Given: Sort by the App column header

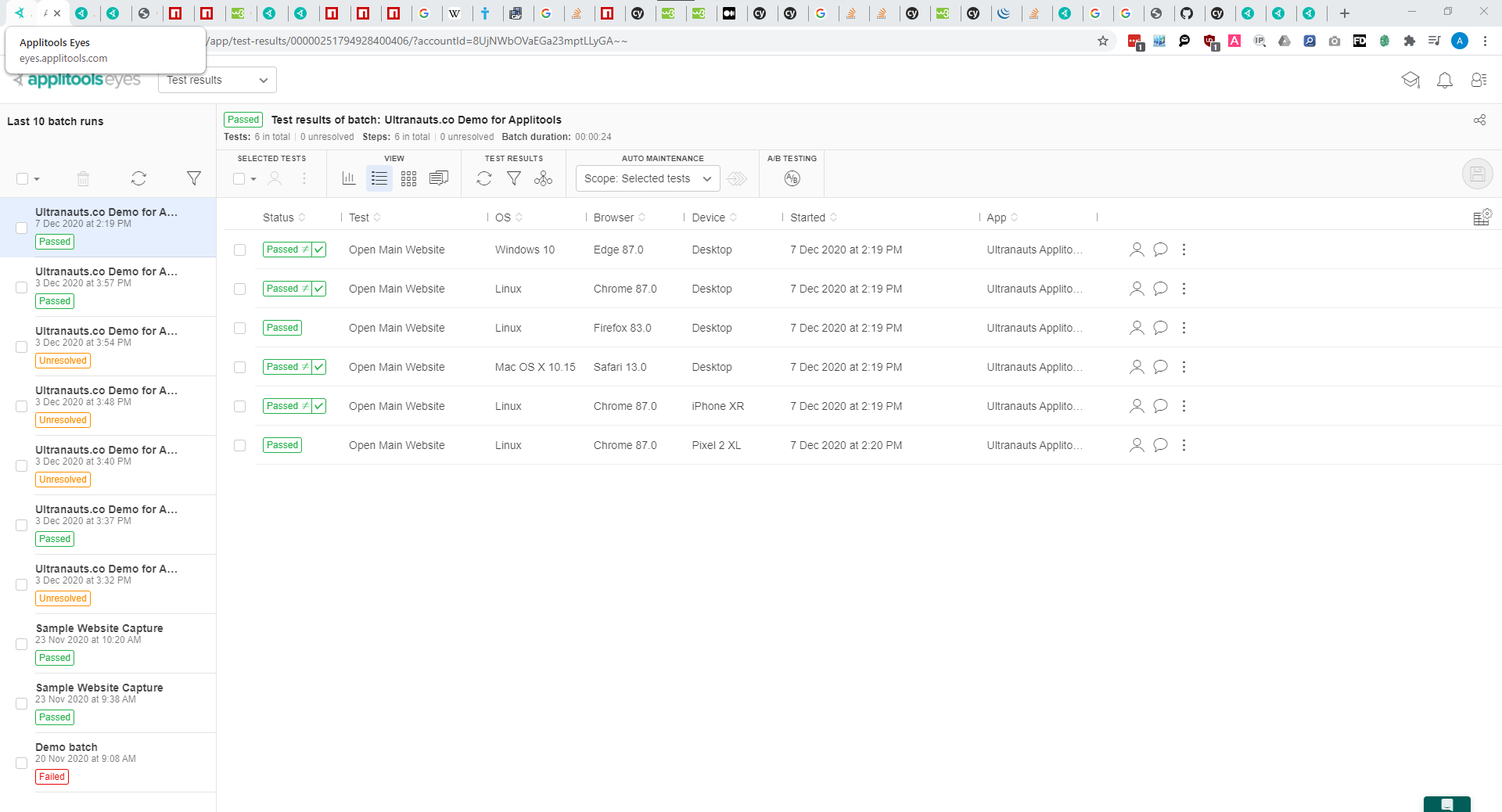Looking at the screenshot, I should 1002,217.
